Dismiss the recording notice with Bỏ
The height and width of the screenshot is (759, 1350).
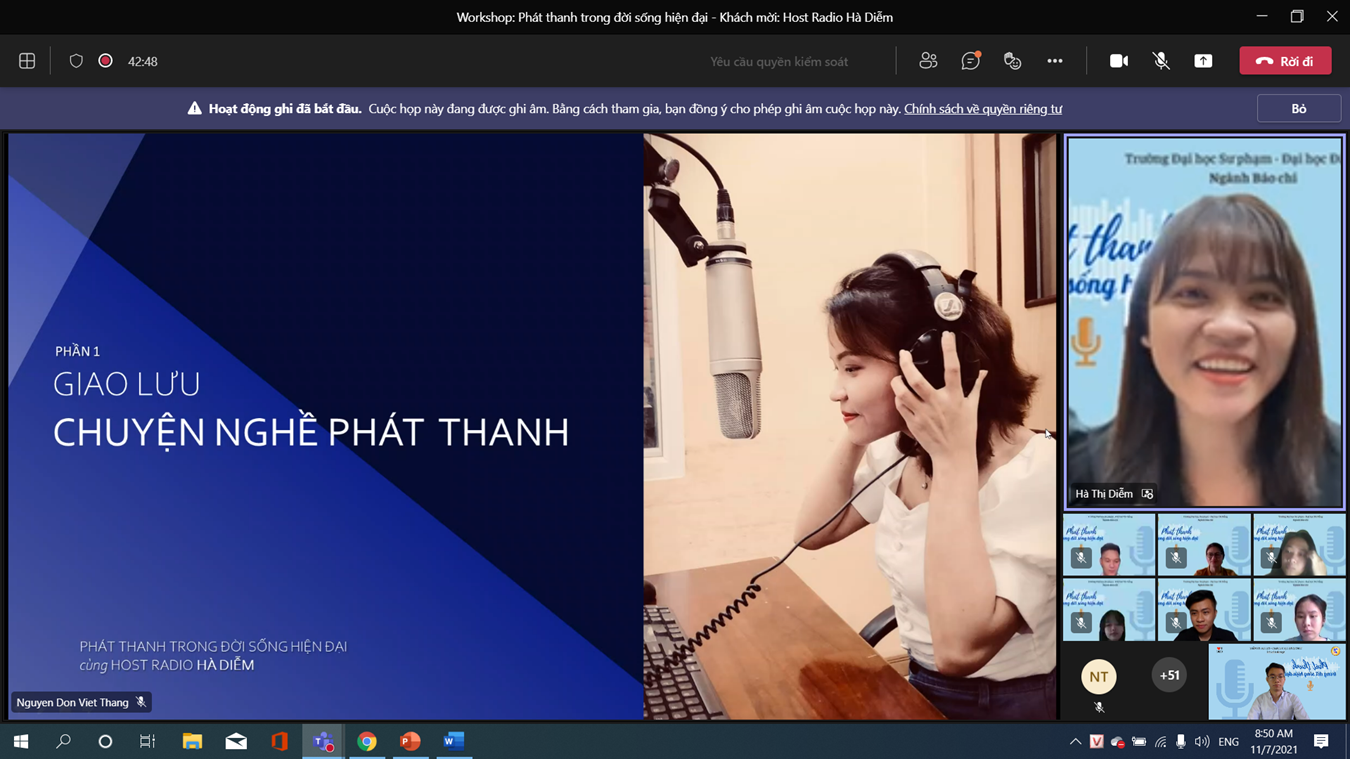point(1299,108)
